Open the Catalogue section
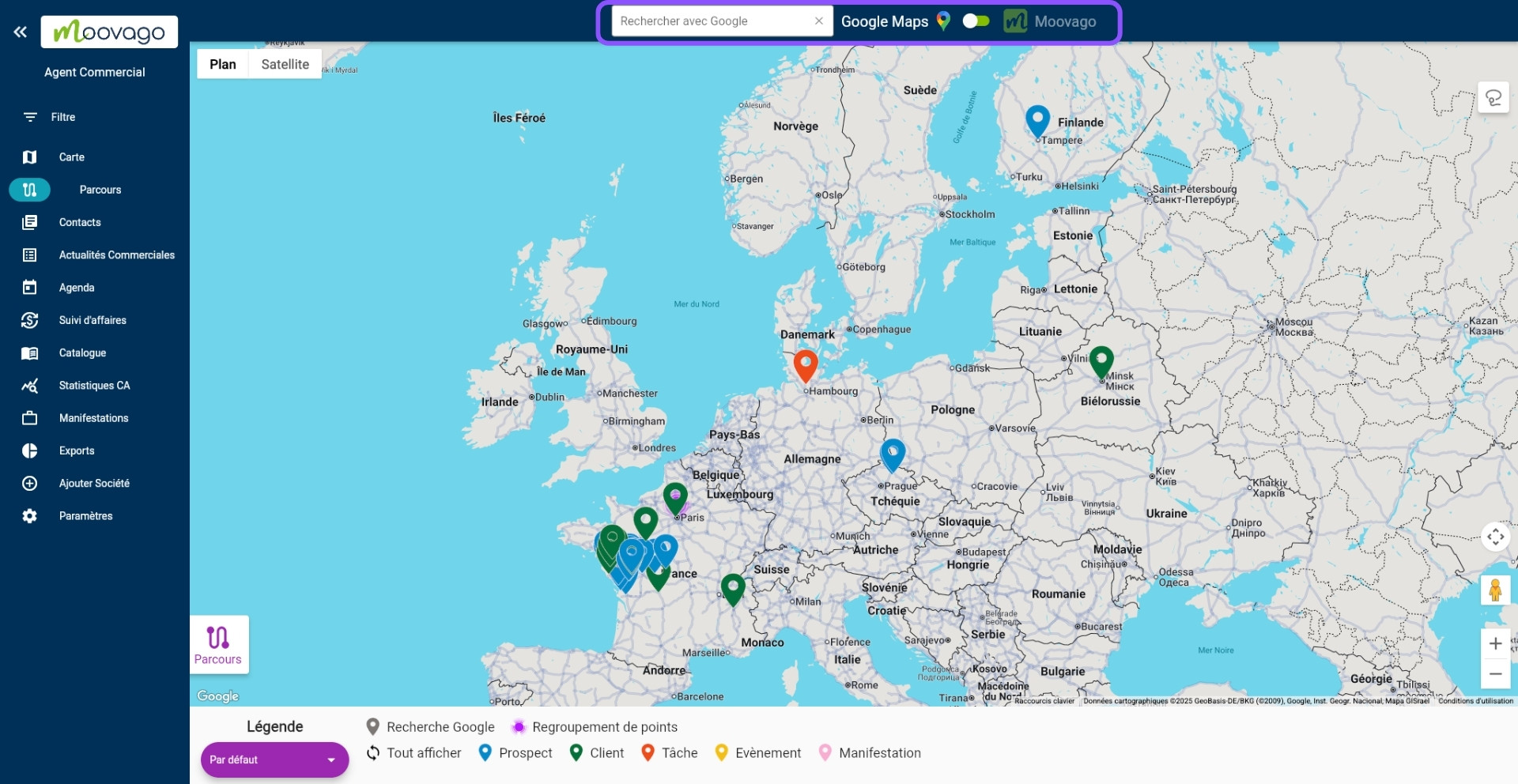This screenshot has height=784, width=1518. (x=82, y=352)
